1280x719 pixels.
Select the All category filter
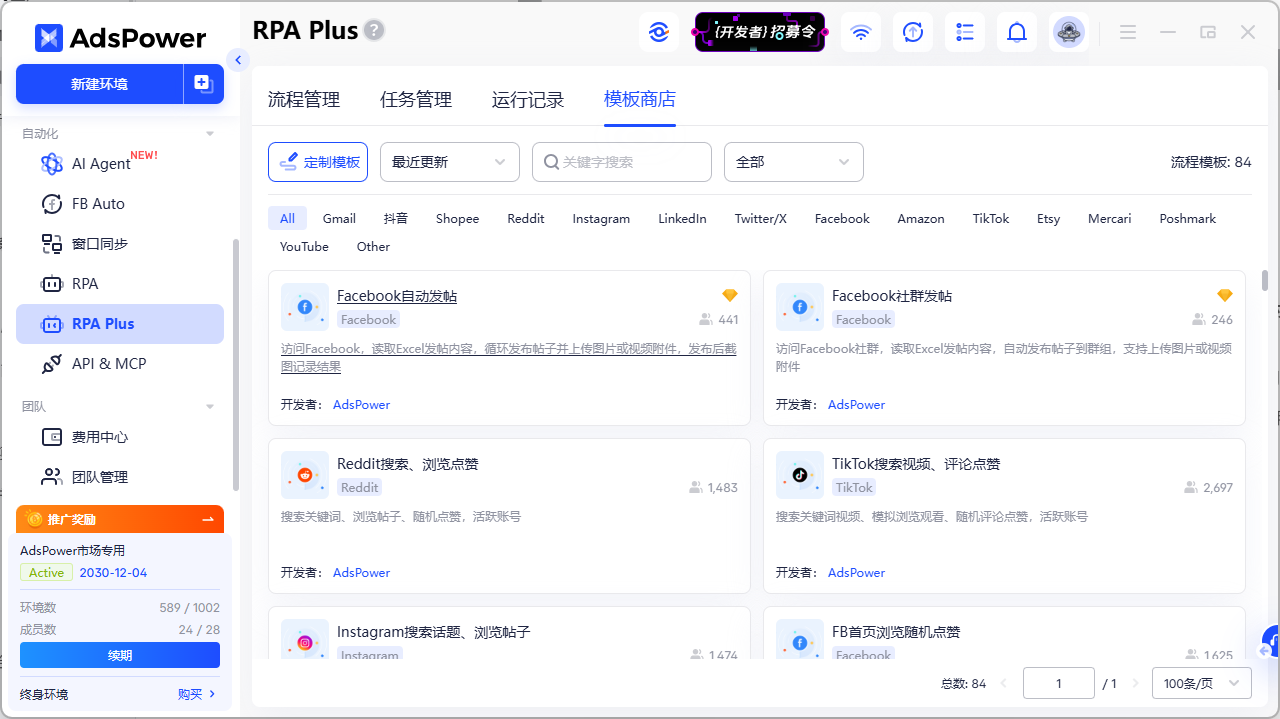click(x=288, y=219)
